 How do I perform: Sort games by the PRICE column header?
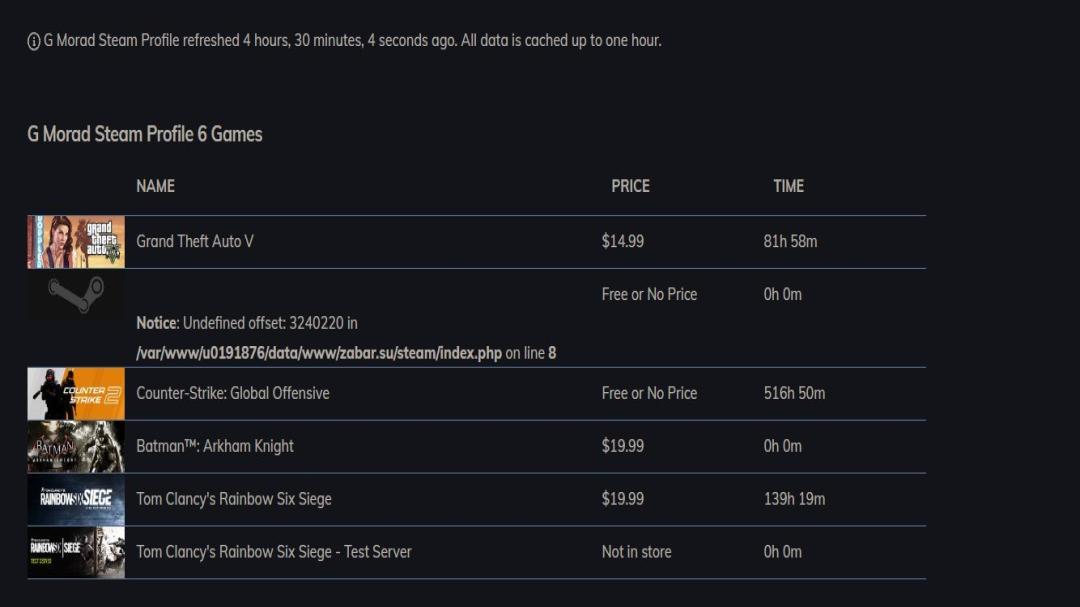point(630,186)
